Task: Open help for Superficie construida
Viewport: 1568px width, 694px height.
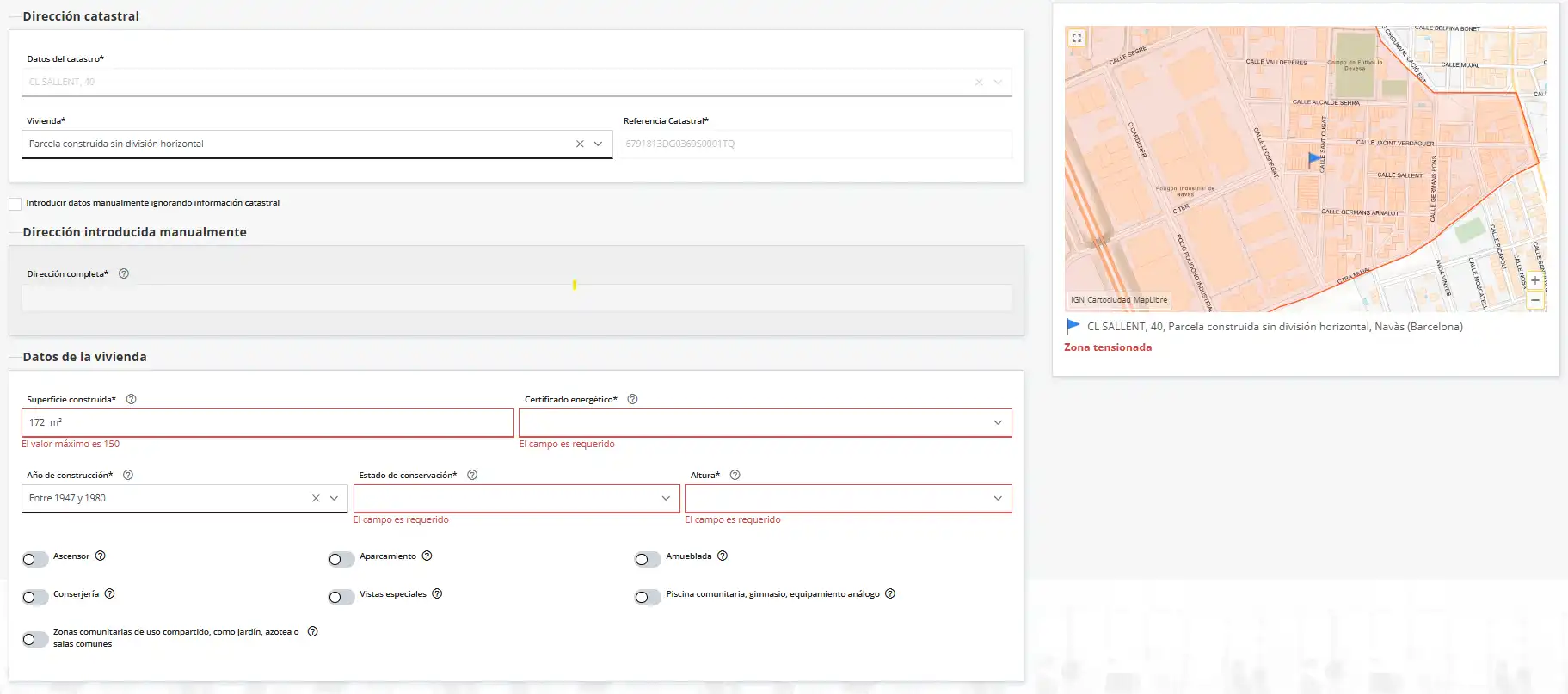Action: pyautogui.click(x=132, y=400)
